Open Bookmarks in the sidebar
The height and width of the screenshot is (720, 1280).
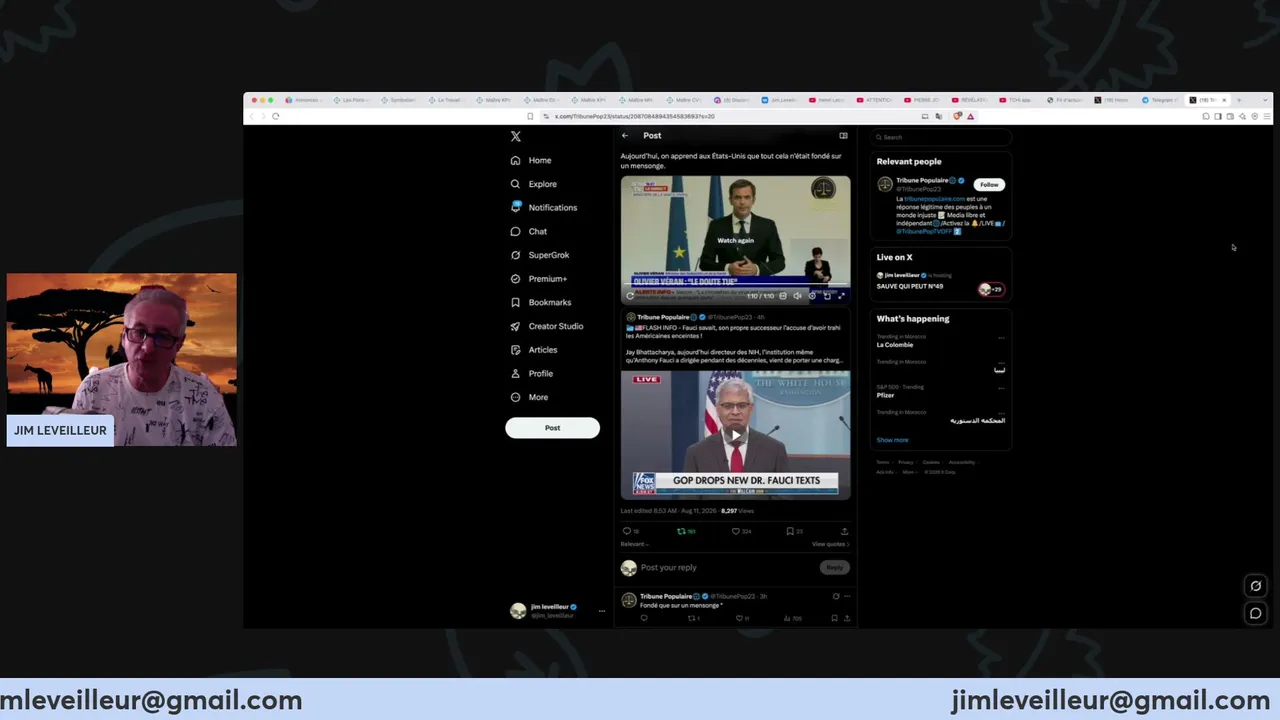541,302
